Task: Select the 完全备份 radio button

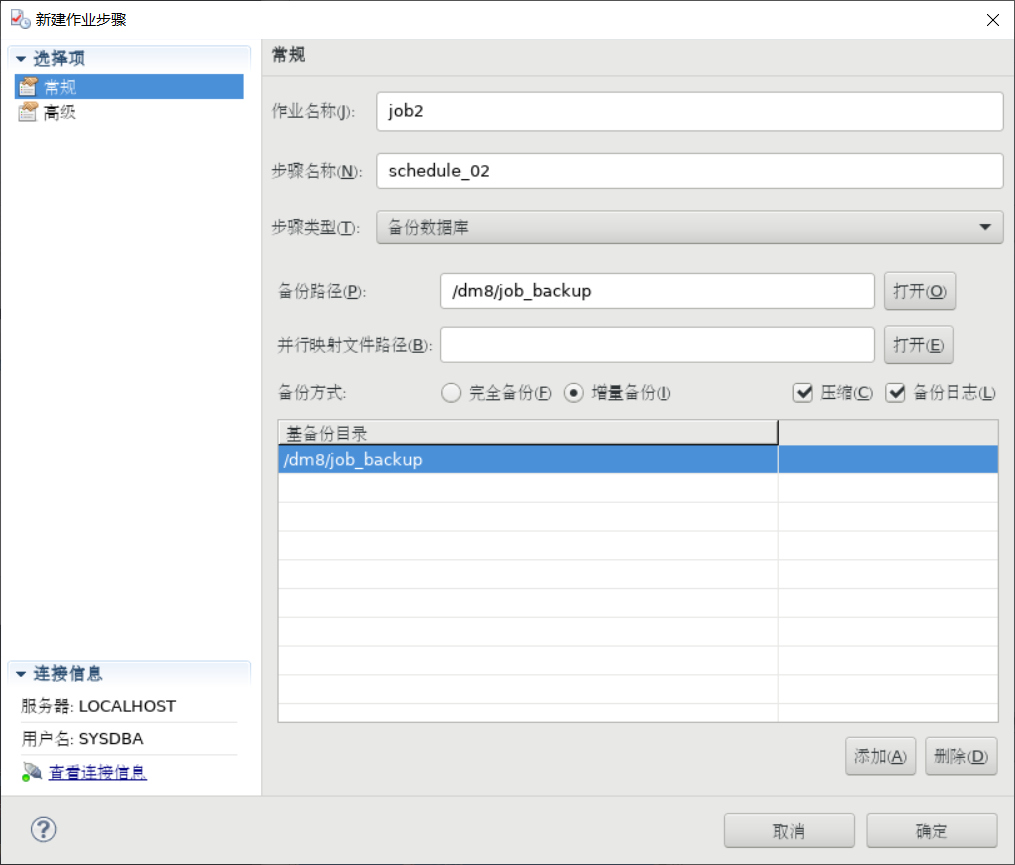Action: click(x=451, y=393)
